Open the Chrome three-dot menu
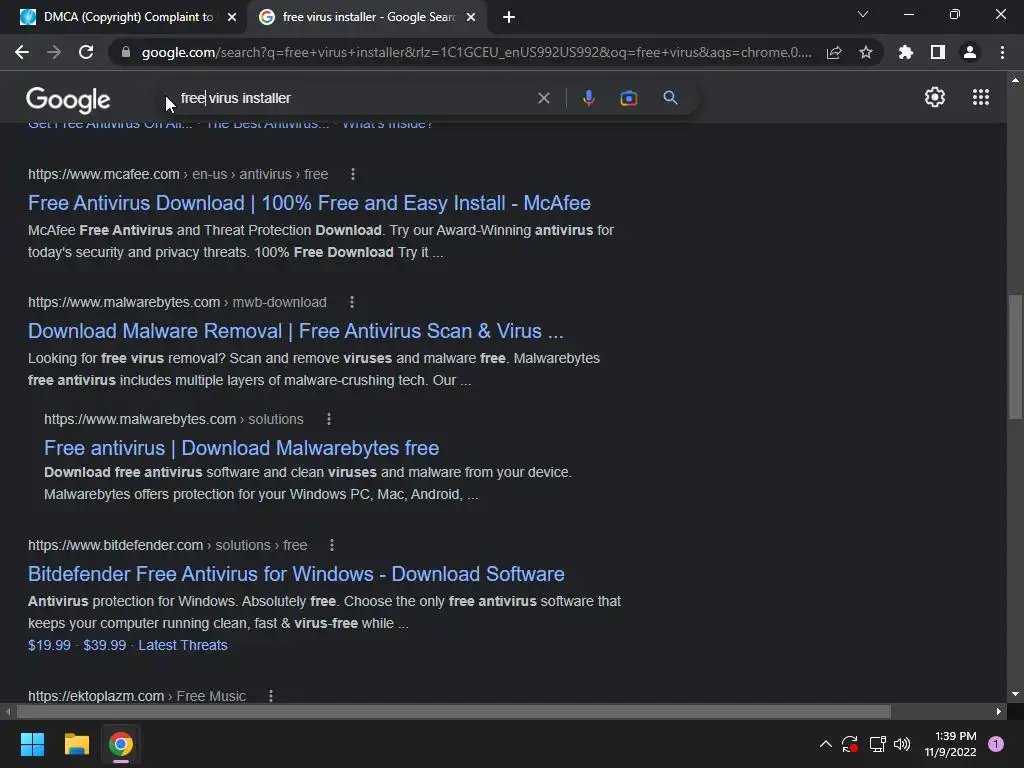This screenshot has height=768, width=1024. point(1002,52)
